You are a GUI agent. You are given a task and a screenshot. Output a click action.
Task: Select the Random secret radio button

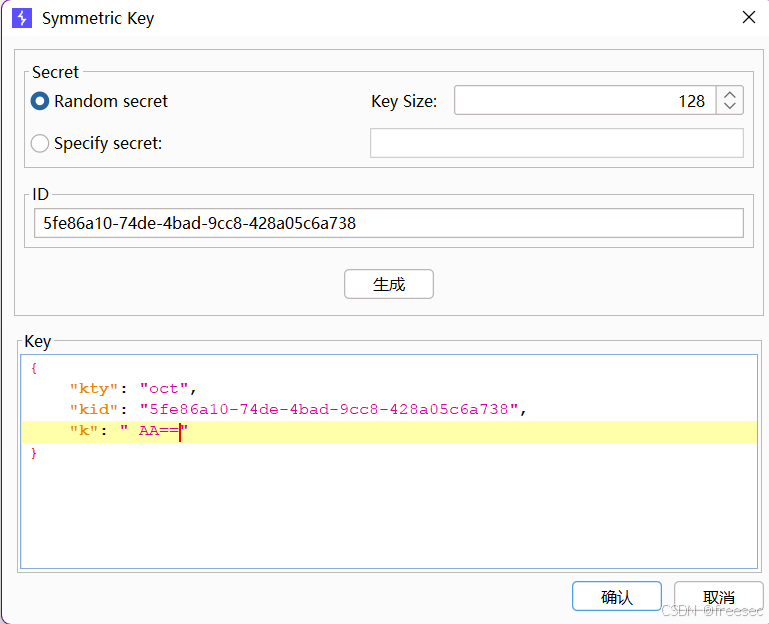point(40,101)
